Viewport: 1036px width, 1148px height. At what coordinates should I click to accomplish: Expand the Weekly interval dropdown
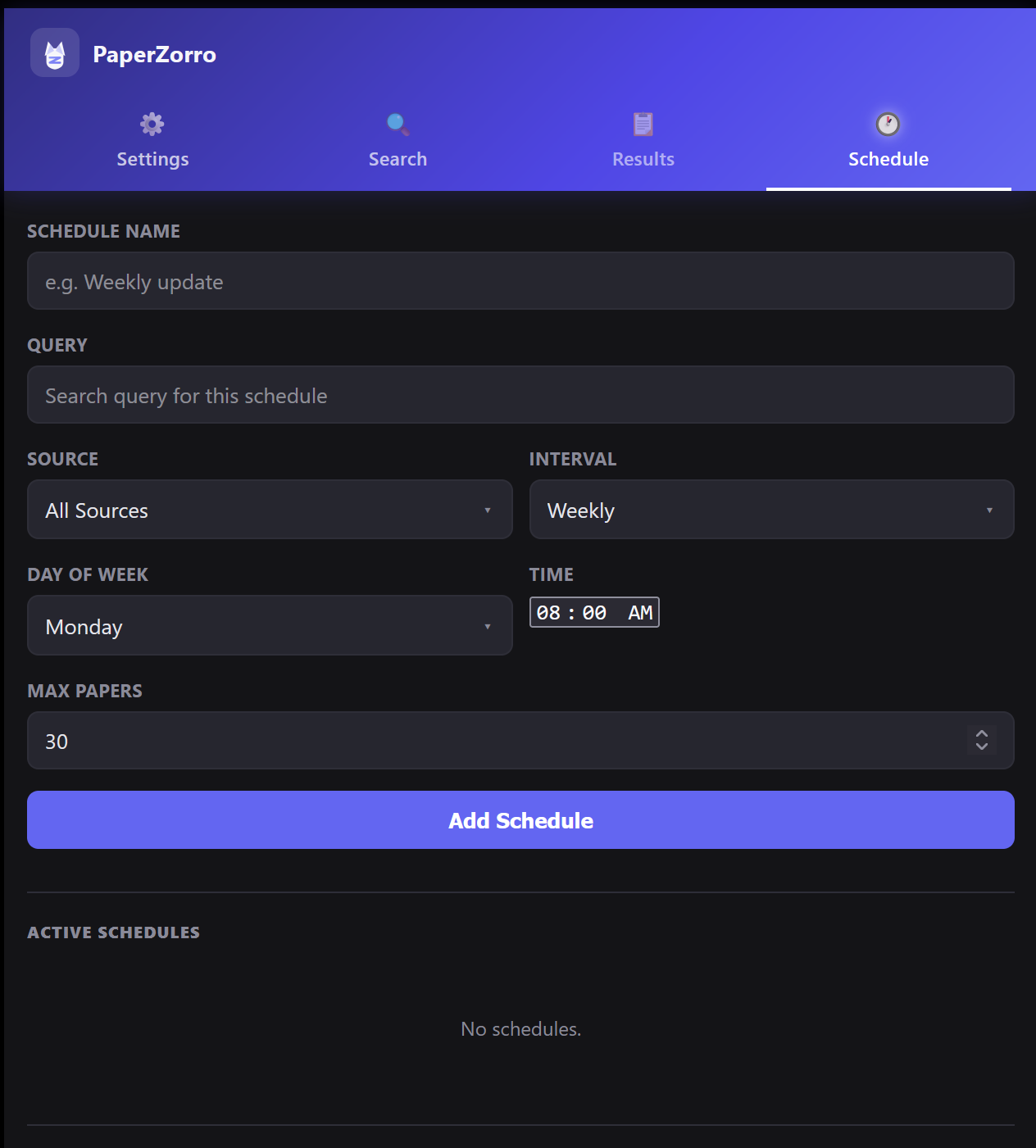(771, 510)
